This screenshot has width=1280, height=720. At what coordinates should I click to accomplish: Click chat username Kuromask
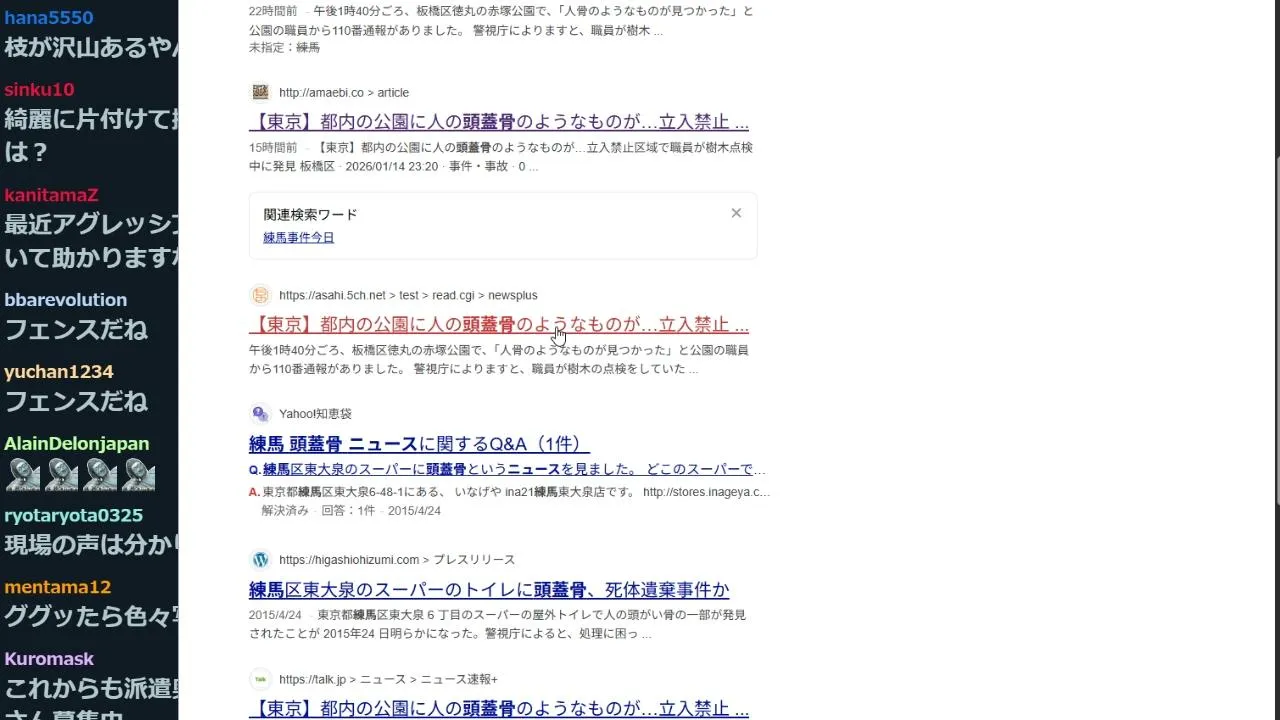point(49,659)
